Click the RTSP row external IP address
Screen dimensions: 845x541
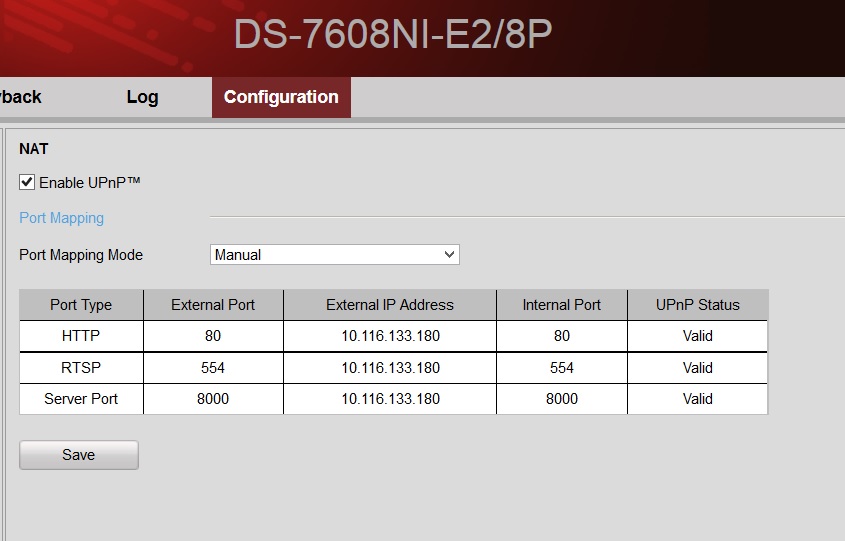pyautogui.click(x=390, y=367)
